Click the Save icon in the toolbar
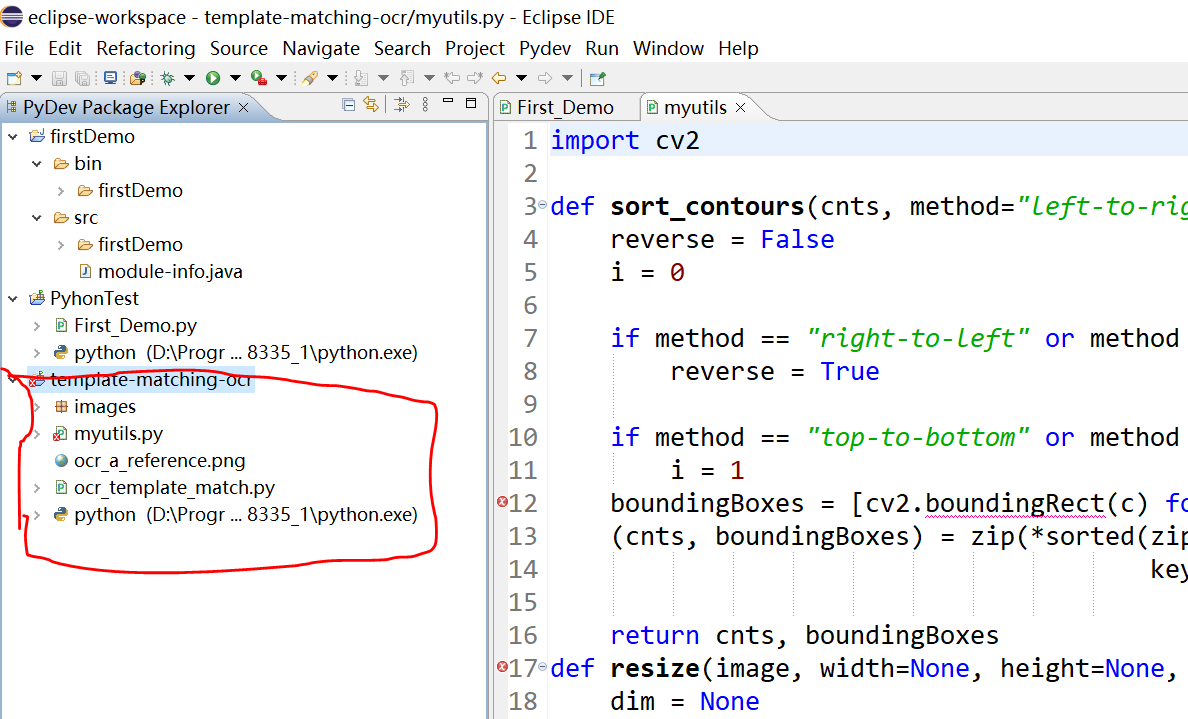This screenshot has height=719, width=1188. click(x=59, y=78)
